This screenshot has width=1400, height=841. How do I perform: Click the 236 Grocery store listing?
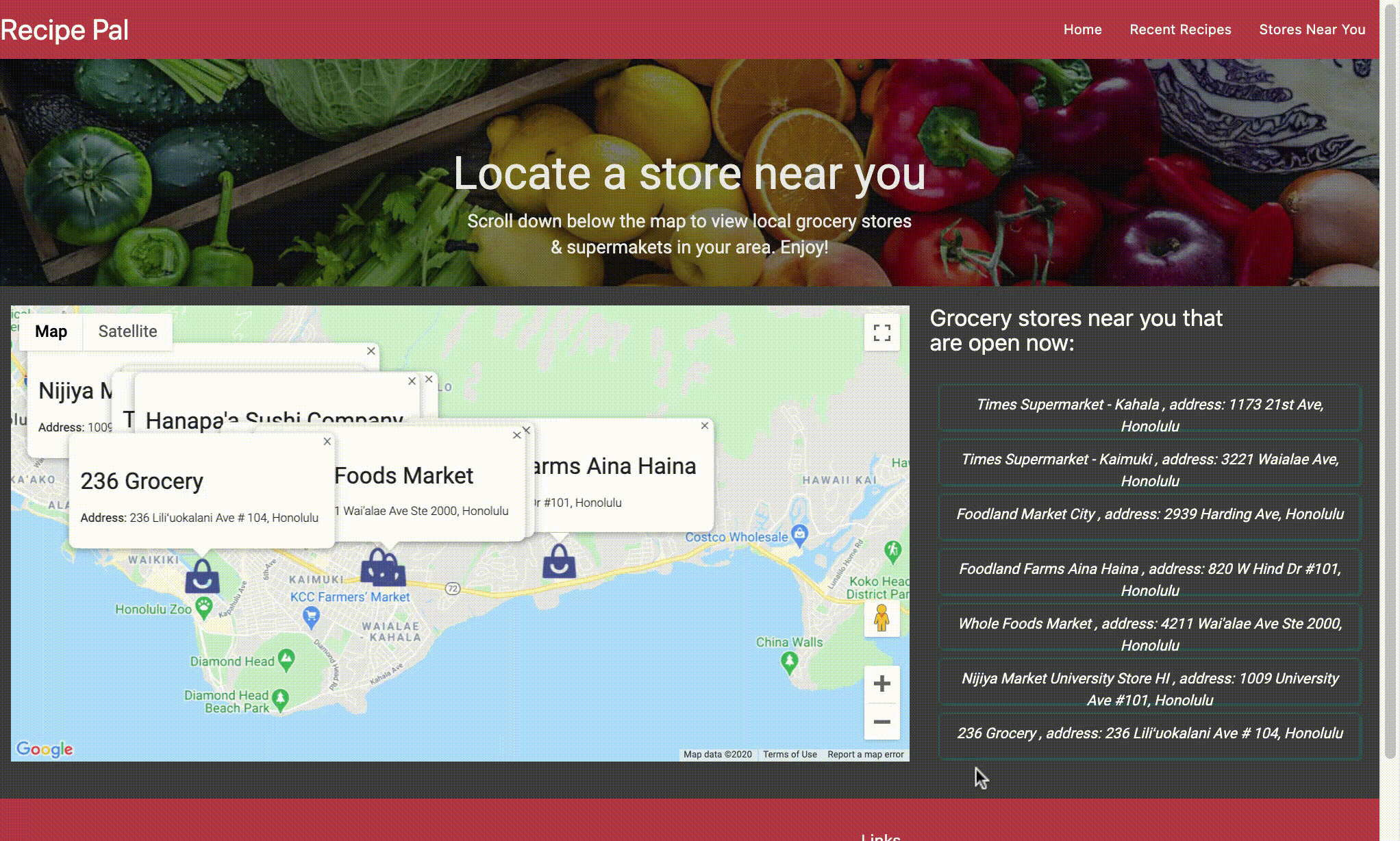pyautogui.click(x=1149, y=733)
